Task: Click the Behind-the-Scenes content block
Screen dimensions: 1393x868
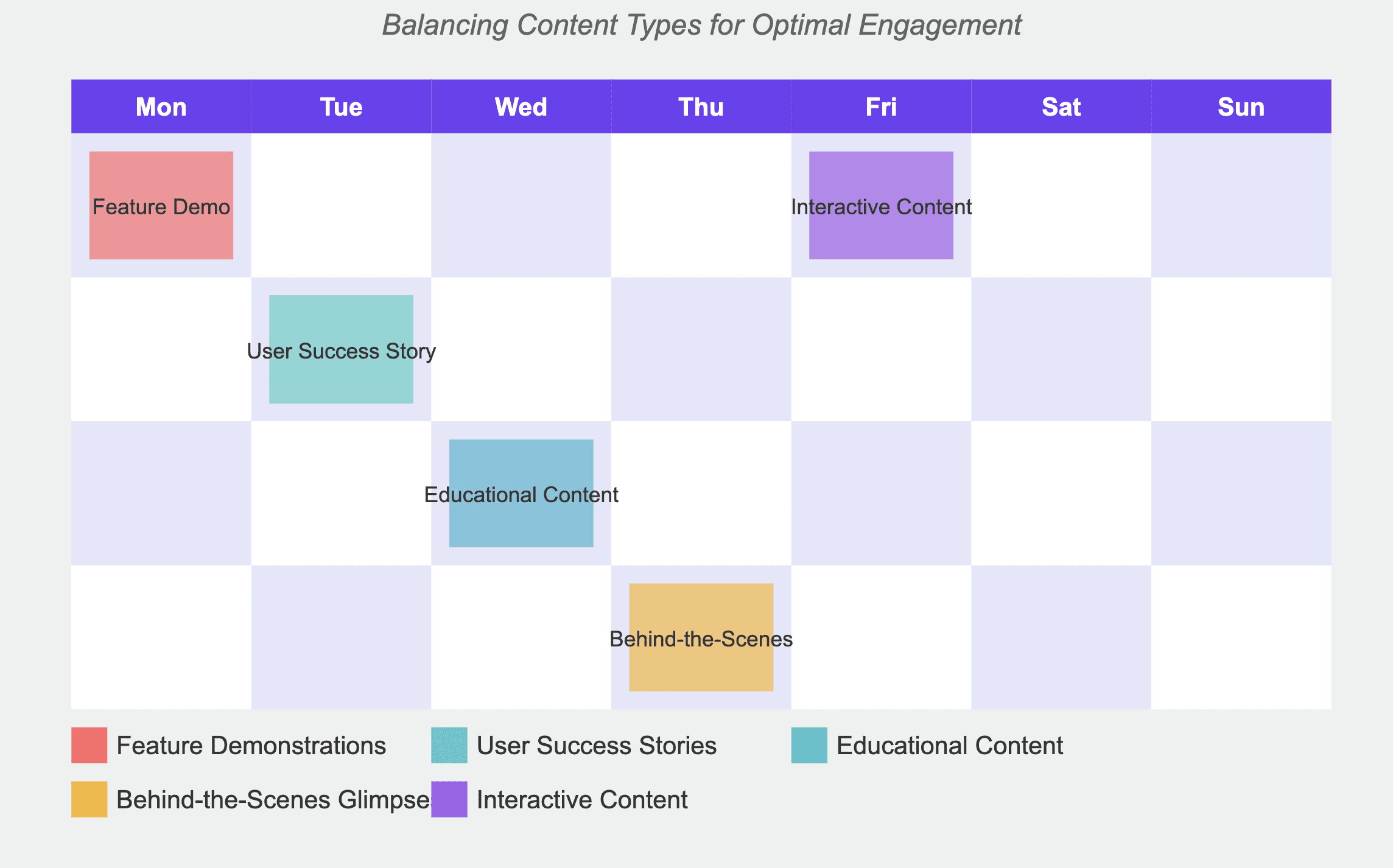Action: coord(700,637)
